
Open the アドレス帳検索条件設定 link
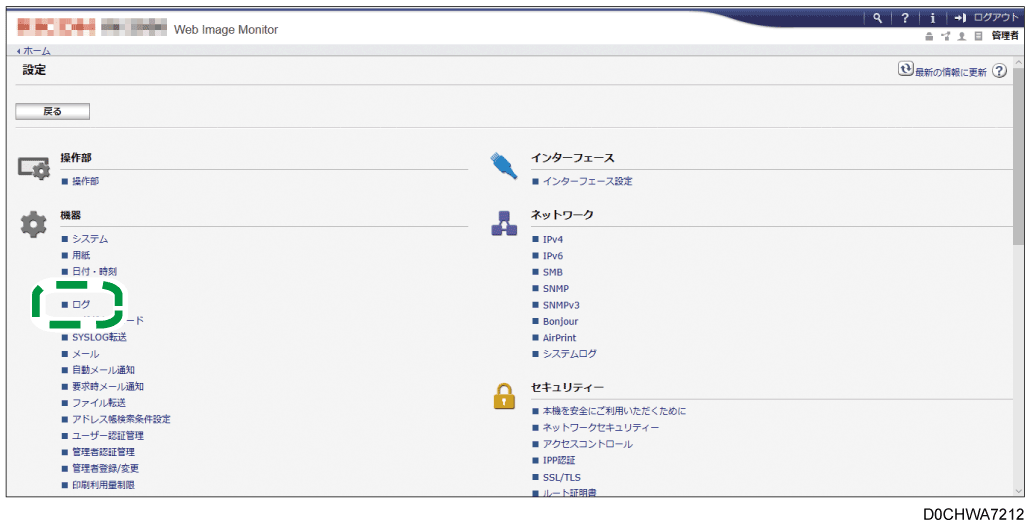point(121,419)
